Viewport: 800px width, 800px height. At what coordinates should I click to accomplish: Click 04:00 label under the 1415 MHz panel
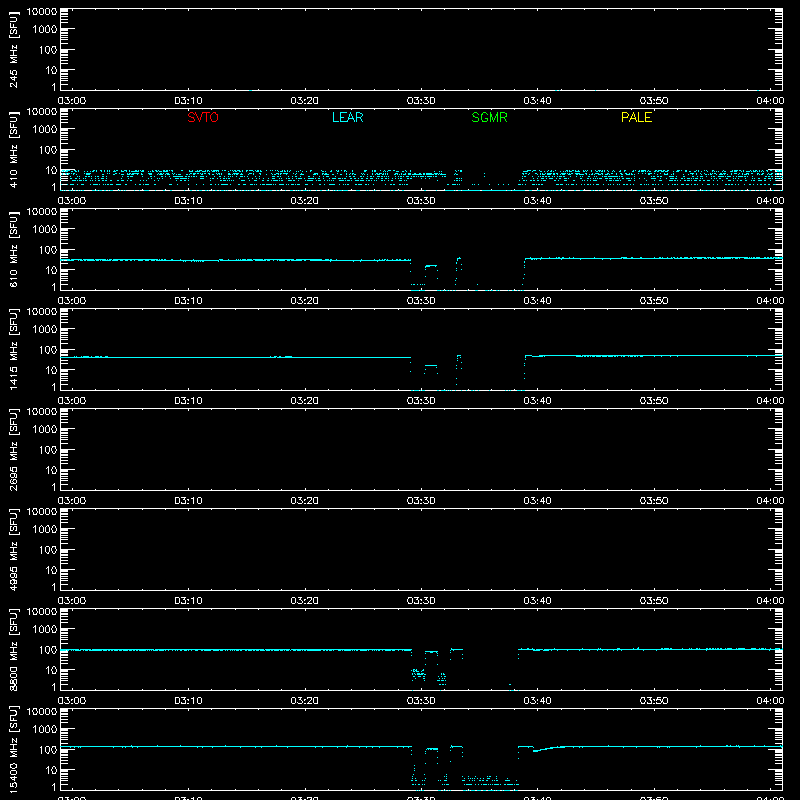[770, 401]
